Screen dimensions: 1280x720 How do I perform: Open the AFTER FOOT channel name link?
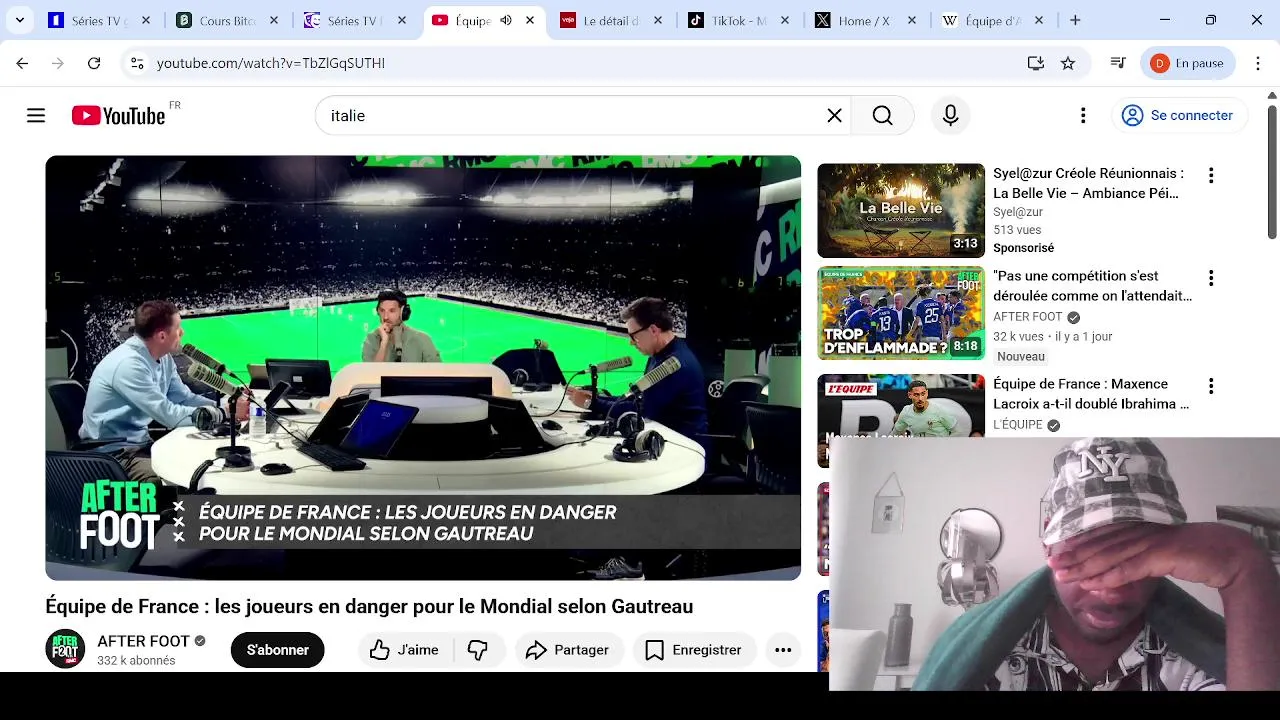pos(143,641)
